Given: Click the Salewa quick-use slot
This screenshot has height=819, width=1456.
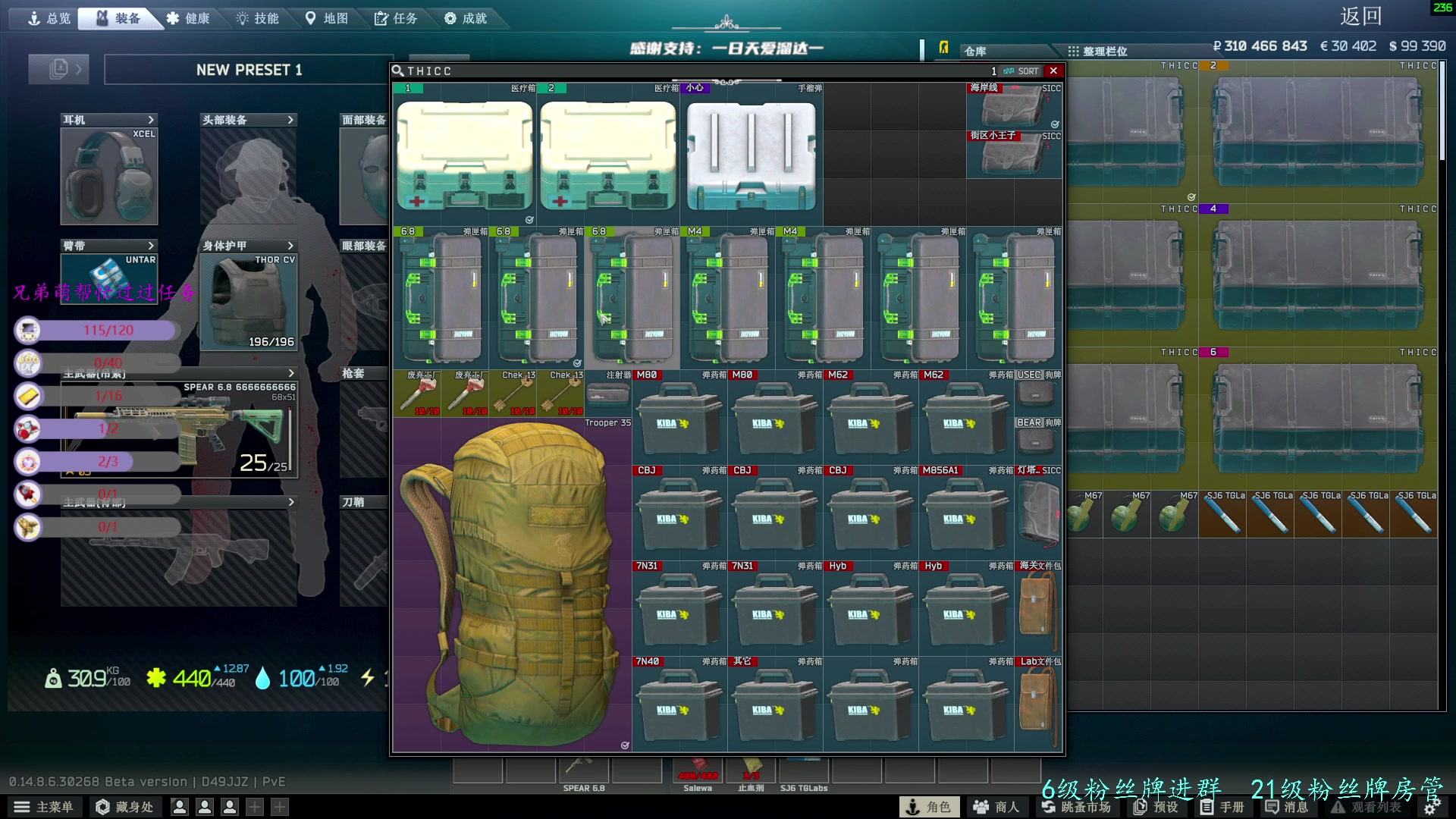Looking at the screenshot, I should 698,770.
